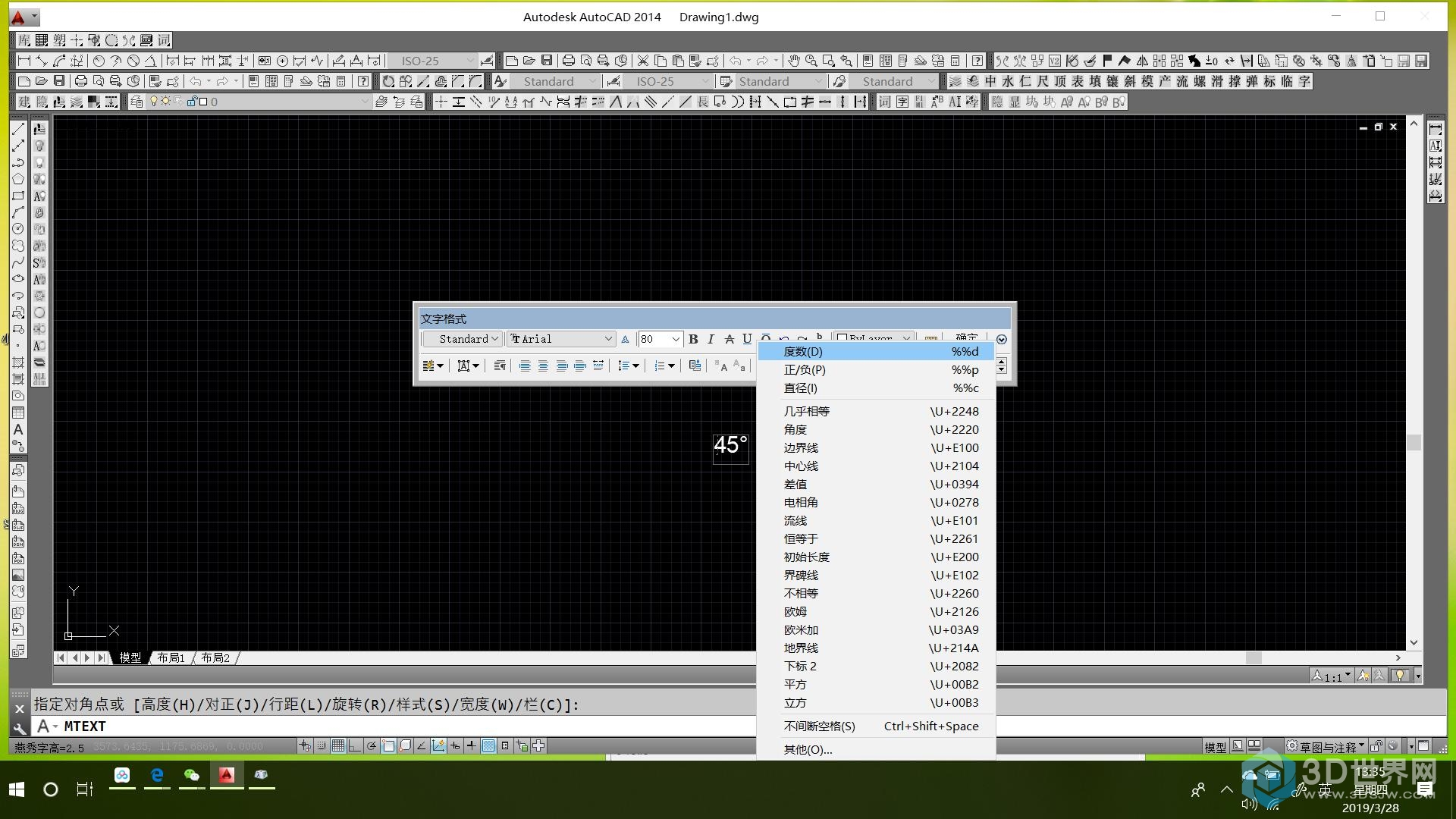This screenshot has width=1456, height=819.
Task: Toggle Polar tracking in status bar
Action: [x=372, y=745]
